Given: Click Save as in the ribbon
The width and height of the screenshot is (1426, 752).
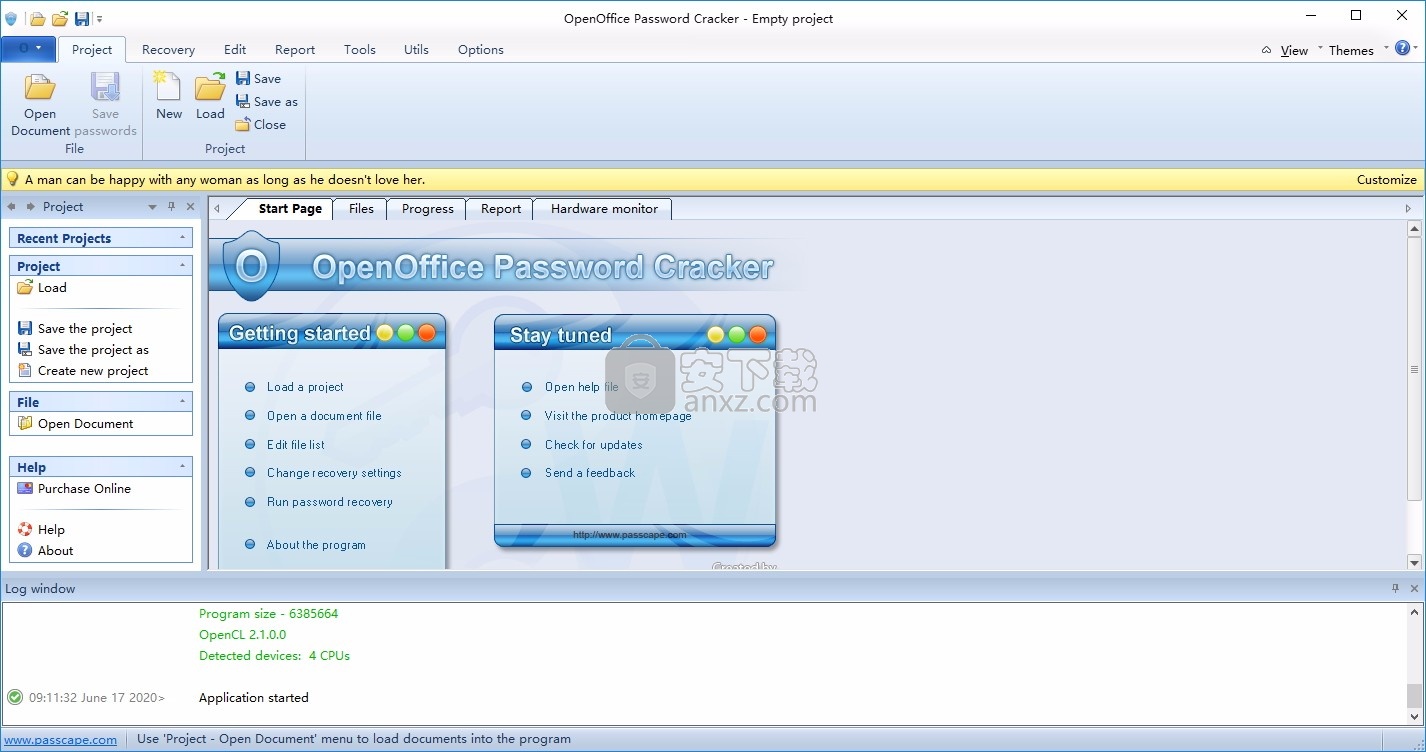Looking at the screenshot, I should pos(267,101).
